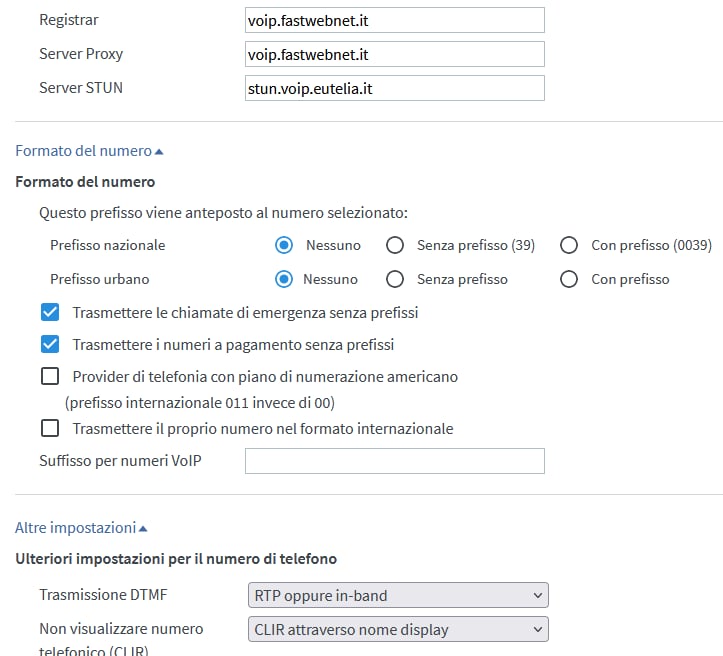Enable own number in international format

(x=50, y=428)
